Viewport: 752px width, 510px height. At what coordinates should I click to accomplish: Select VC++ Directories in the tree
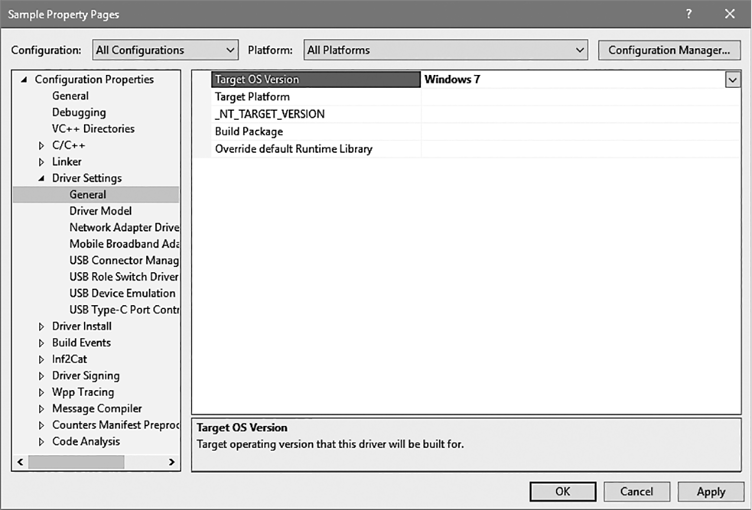pyautogui.click(x=93, y=129)
